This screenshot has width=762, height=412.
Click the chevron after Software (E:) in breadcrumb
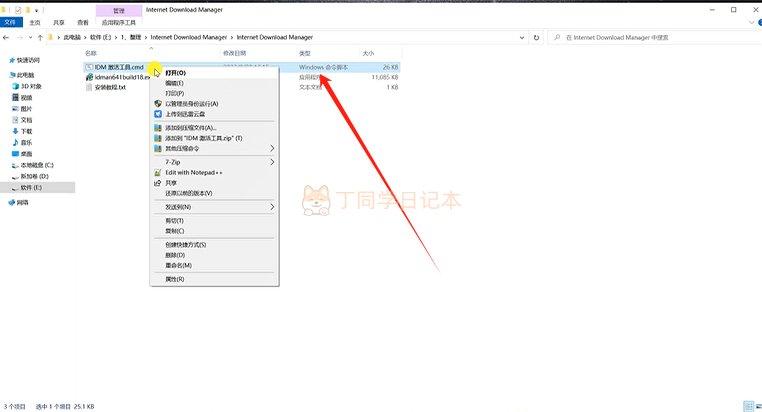(x=116, y=37)
